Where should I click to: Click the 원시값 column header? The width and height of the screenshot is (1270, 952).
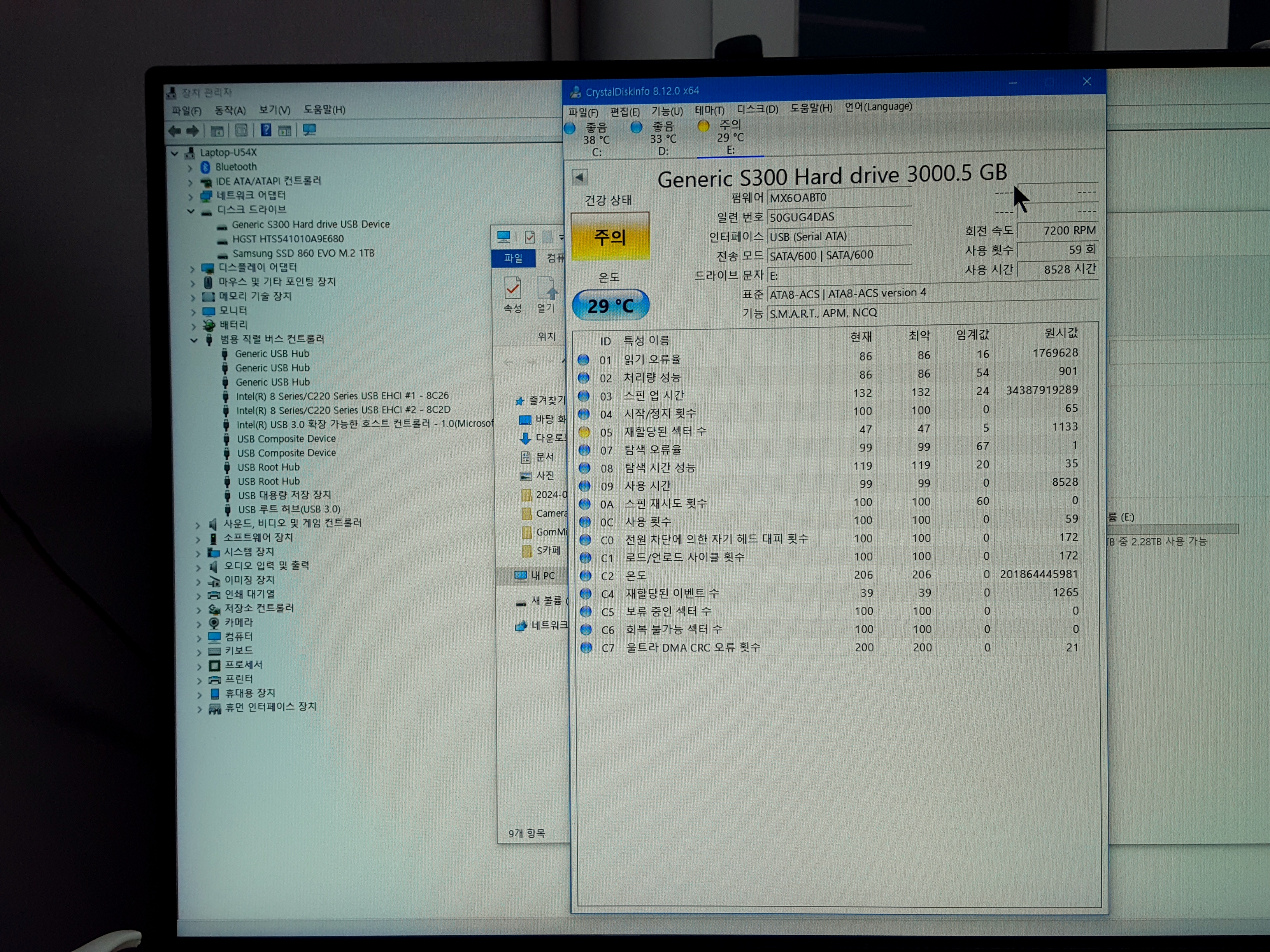(x=1060, y=333)
